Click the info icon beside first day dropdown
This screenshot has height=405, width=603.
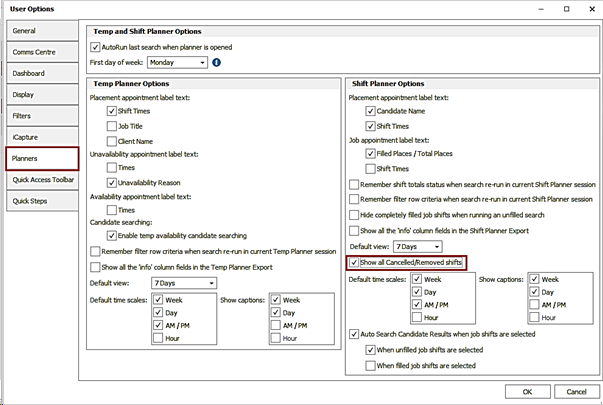pyautogui.click(x=216, y=63)
